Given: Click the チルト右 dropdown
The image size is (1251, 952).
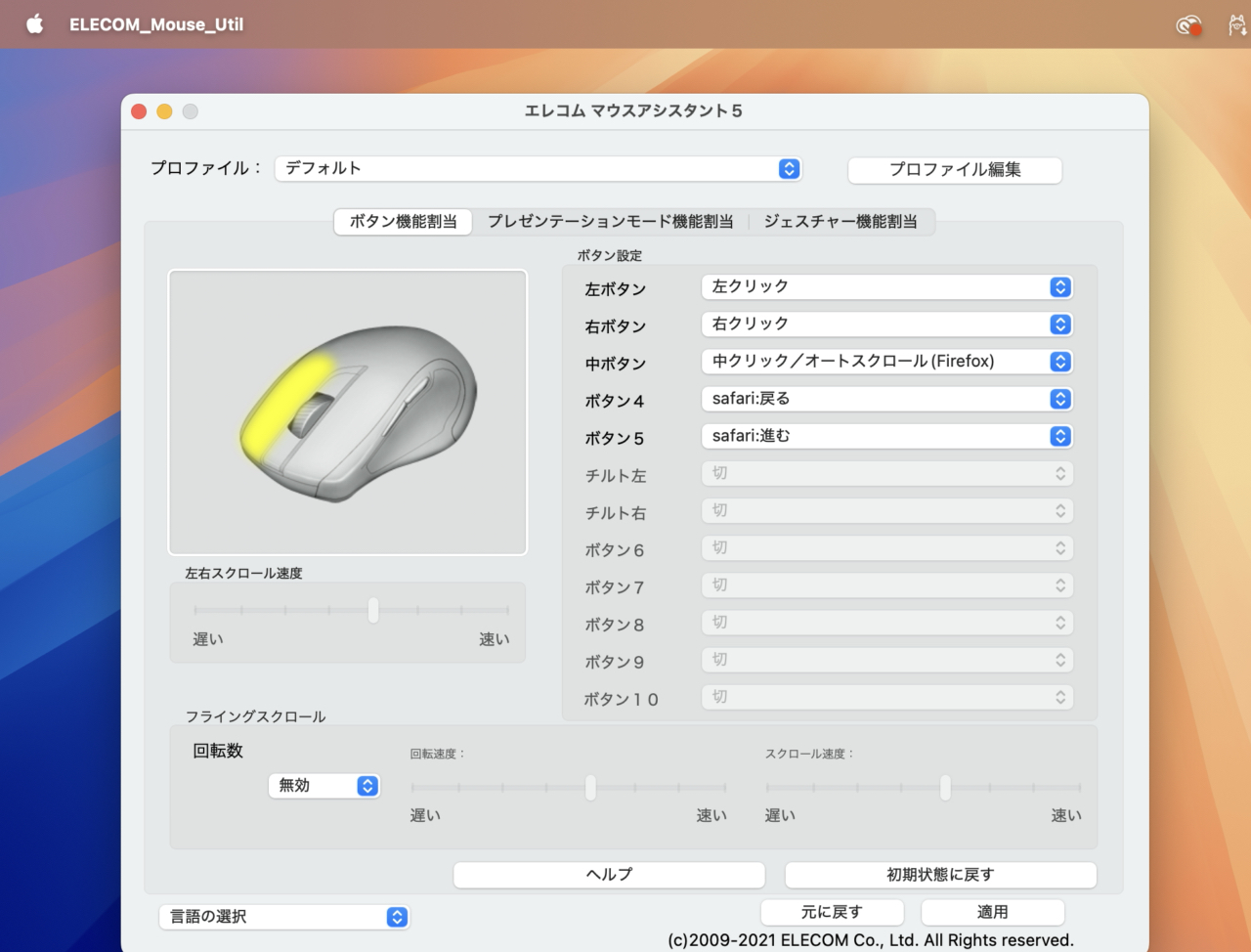Looking at the screenshot, I should point(887,510).
